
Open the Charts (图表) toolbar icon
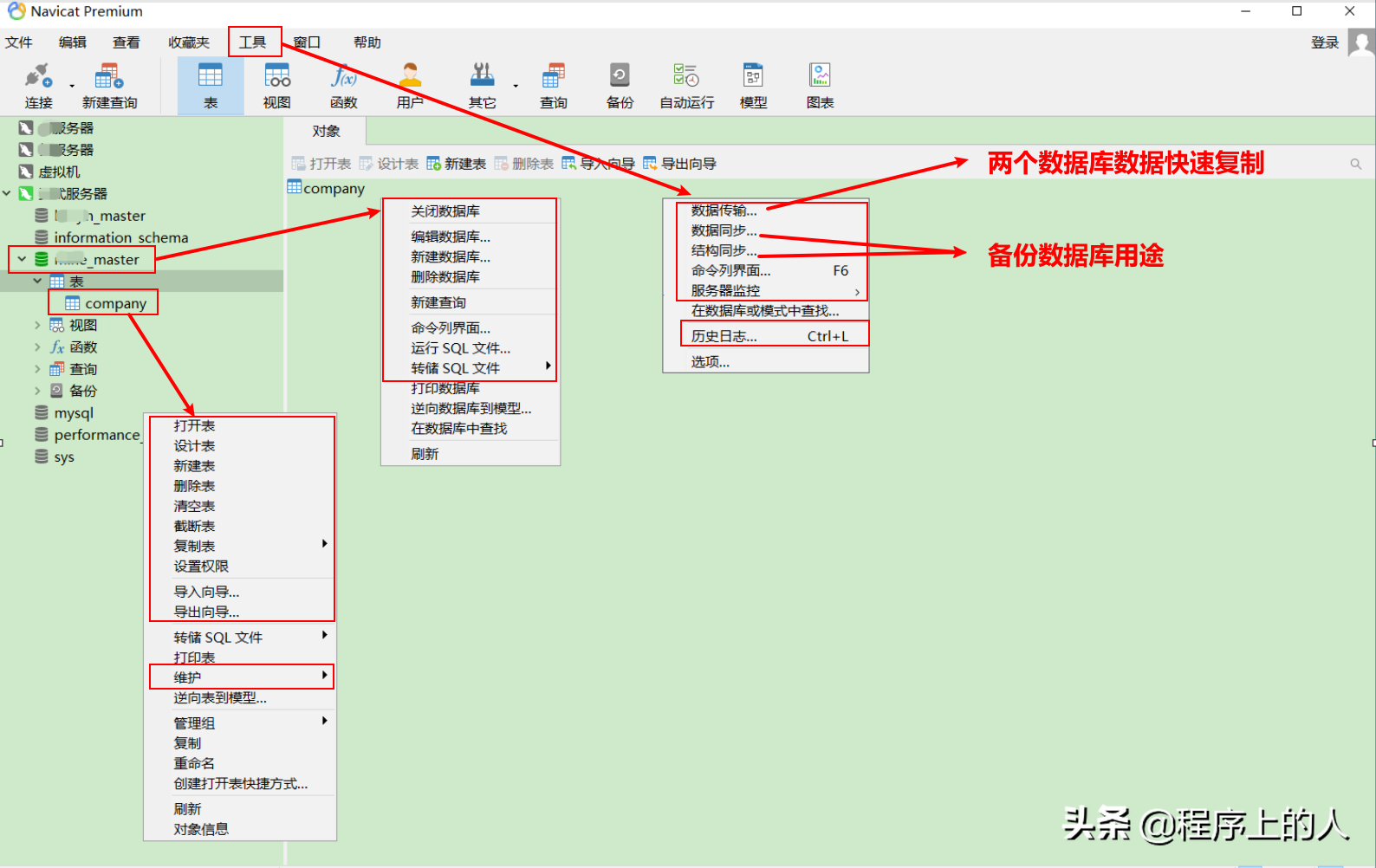point(820,85)
